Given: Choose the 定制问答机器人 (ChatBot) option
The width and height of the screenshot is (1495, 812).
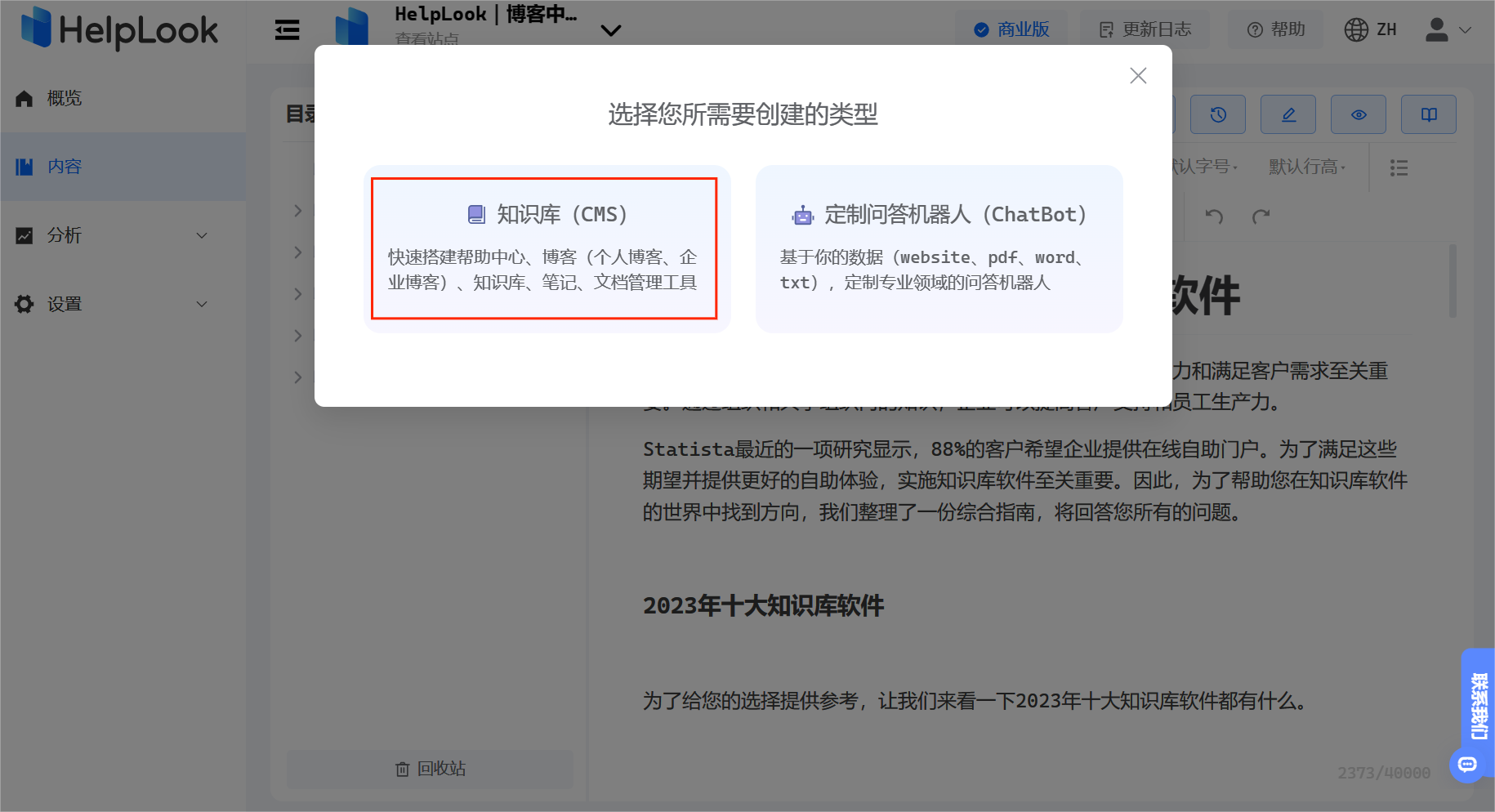Looking at the screenshot, I should (938, 248).
